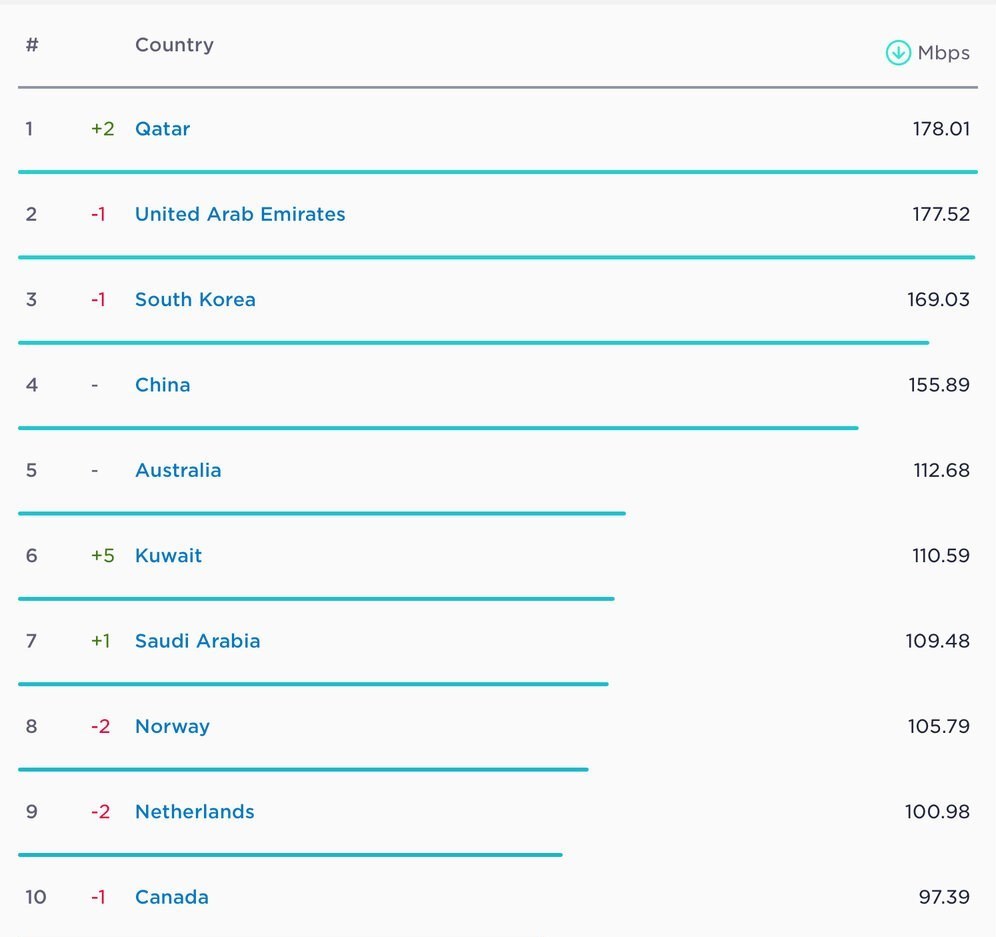Click the # rank column header
996x937 pixels.
point(32,45)
